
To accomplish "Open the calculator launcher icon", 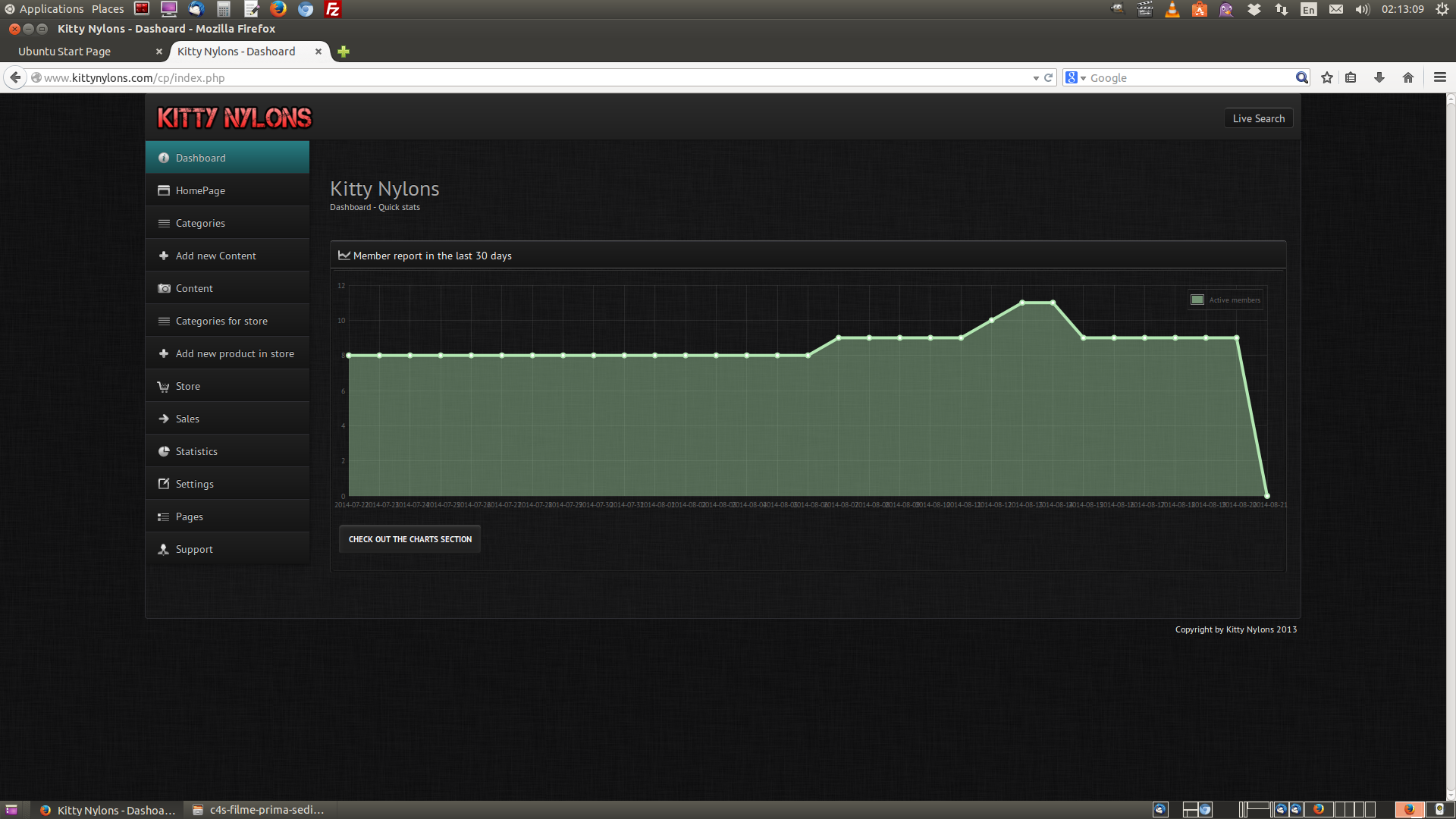I will (x=224, y=9).
